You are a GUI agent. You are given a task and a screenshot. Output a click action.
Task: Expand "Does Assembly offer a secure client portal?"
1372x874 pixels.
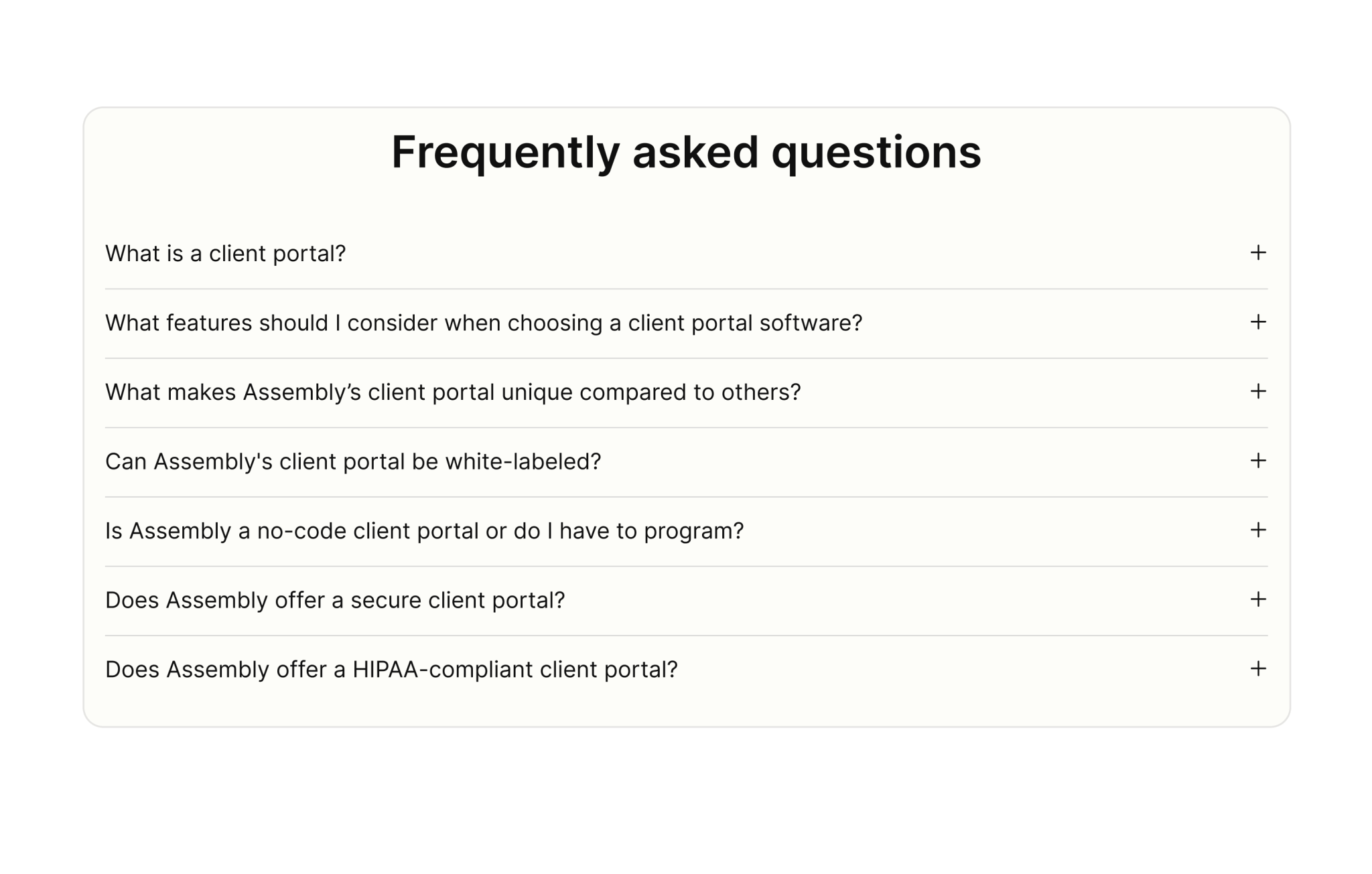(1258, 600)
